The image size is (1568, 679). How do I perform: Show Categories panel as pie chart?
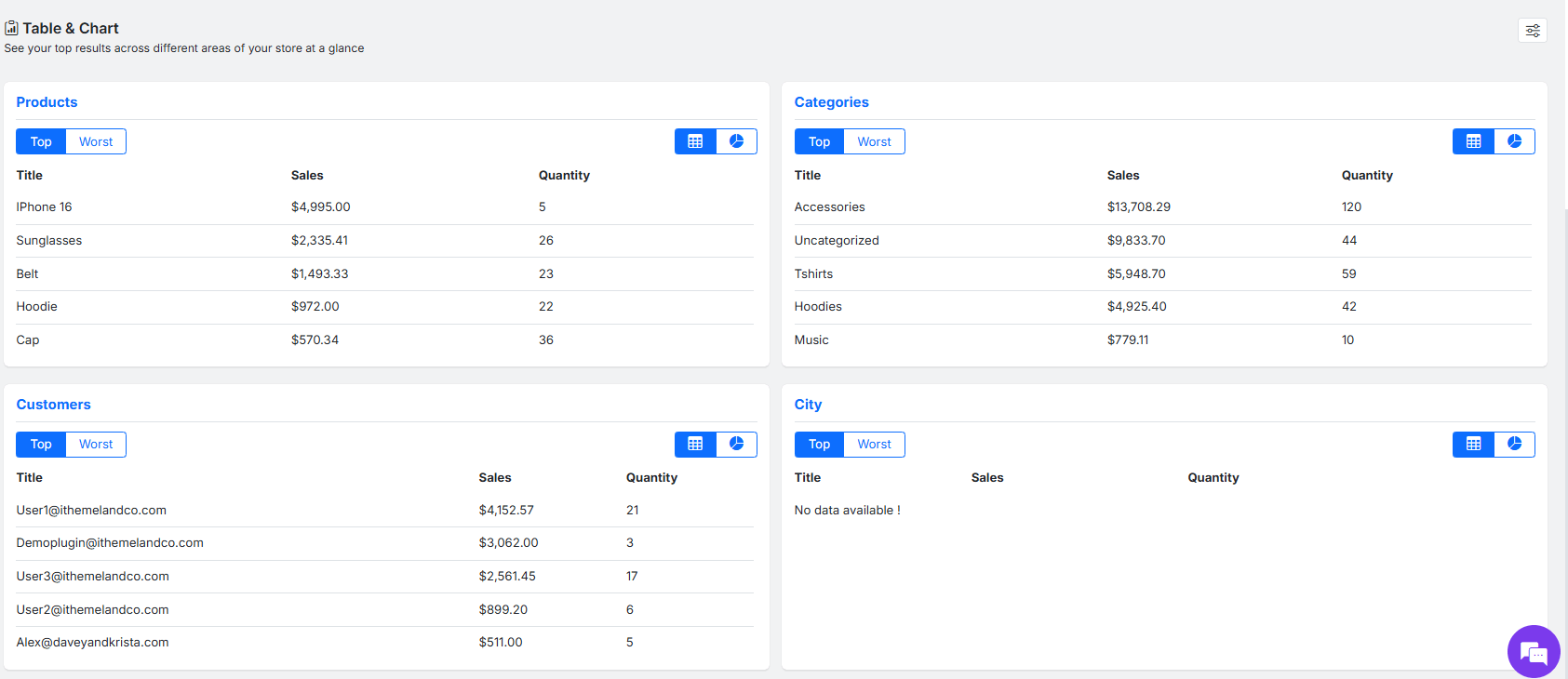coord(1514,141)
